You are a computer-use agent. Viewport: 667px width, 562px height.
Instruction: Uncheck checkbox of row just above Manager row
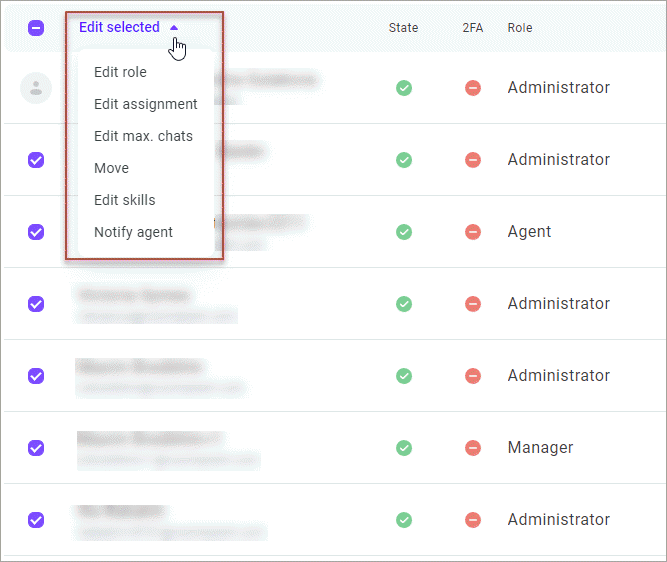tap(36, 376)
